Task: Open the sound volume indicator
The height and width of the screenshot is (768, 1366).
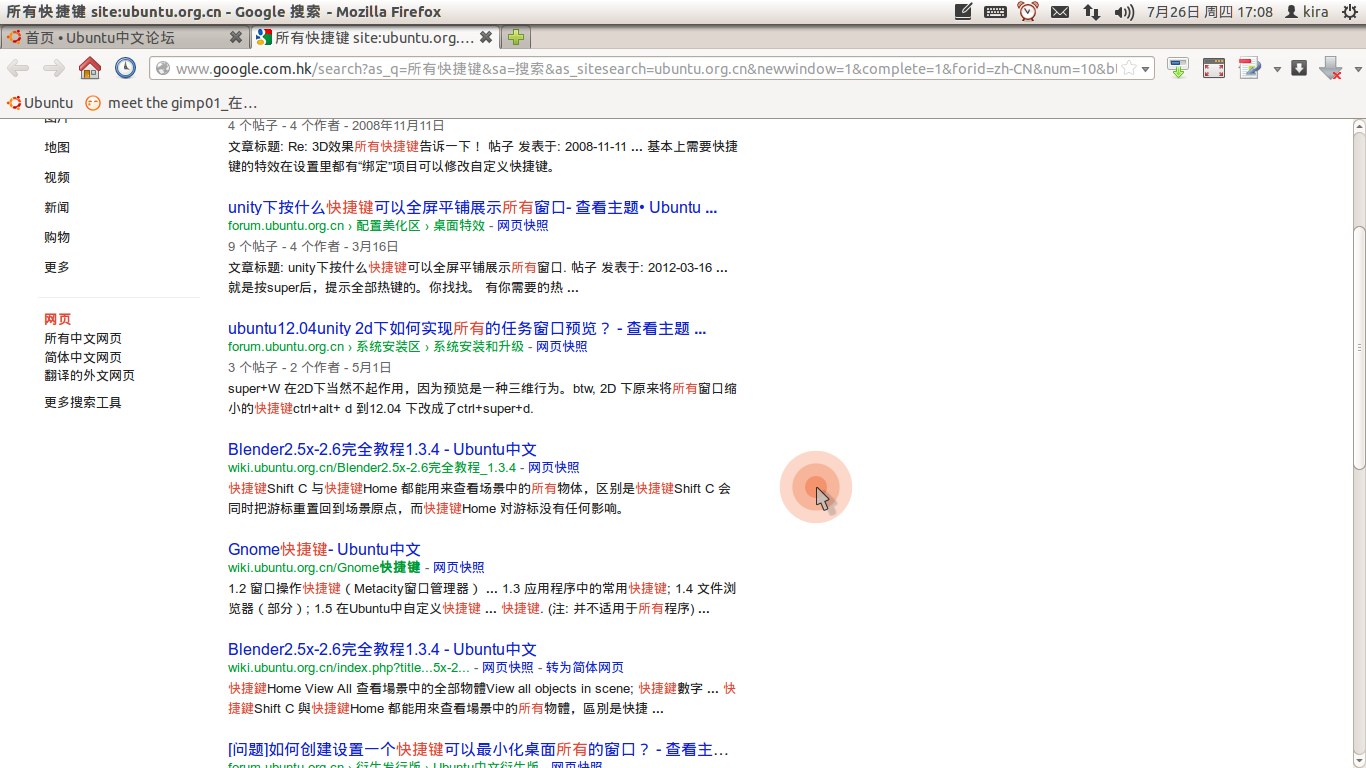Action: (x=1124, y=12)
